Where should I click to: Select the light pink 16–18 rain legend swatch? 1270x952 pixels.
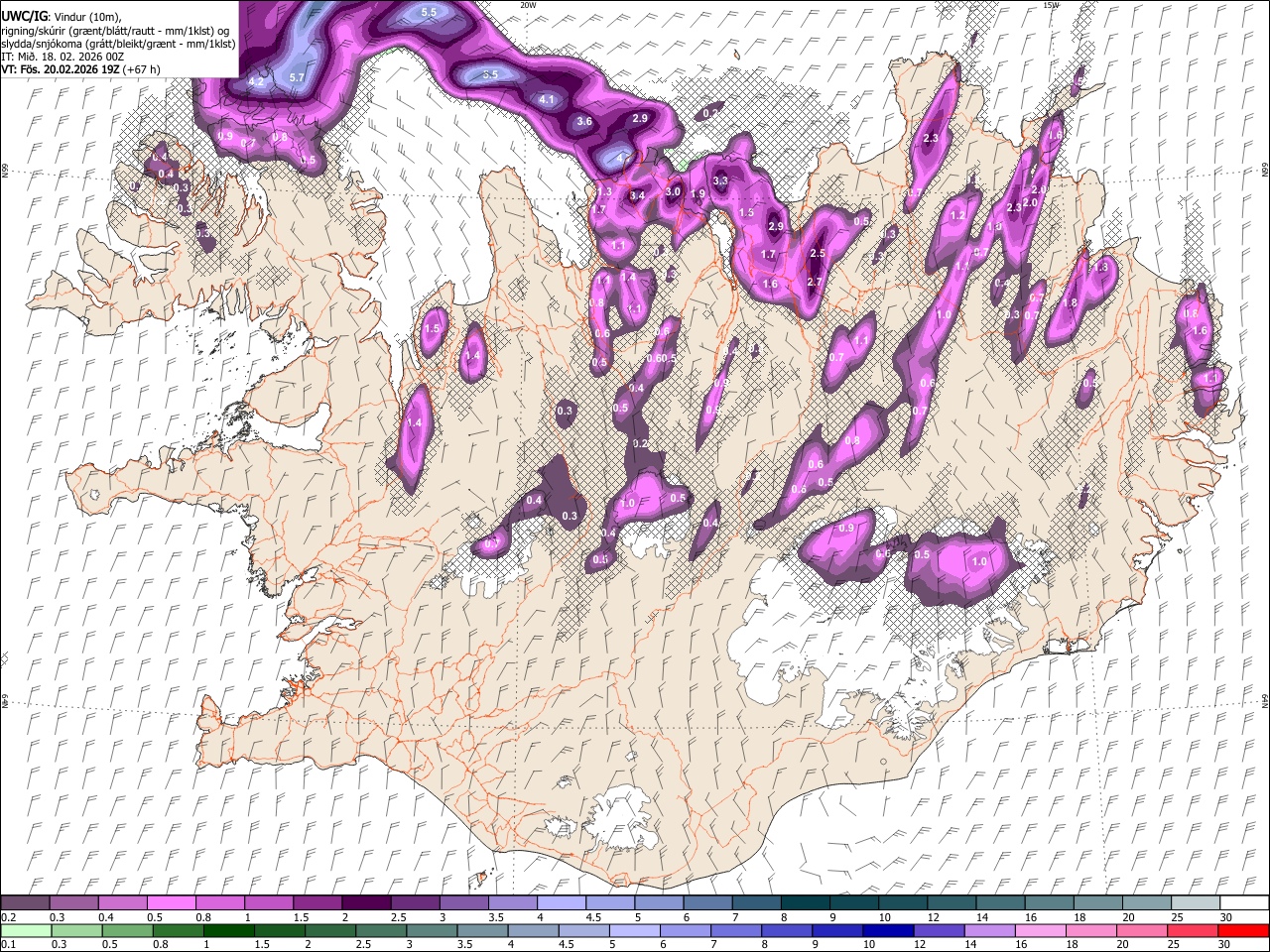pos(1040,930)
